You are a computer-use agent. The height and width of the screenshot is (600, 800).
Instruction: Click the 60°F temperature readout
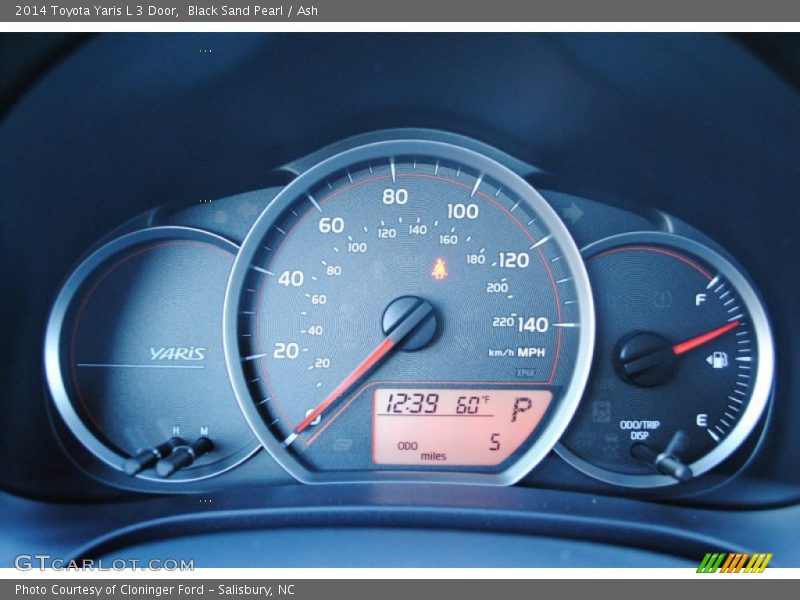point(472,405)
